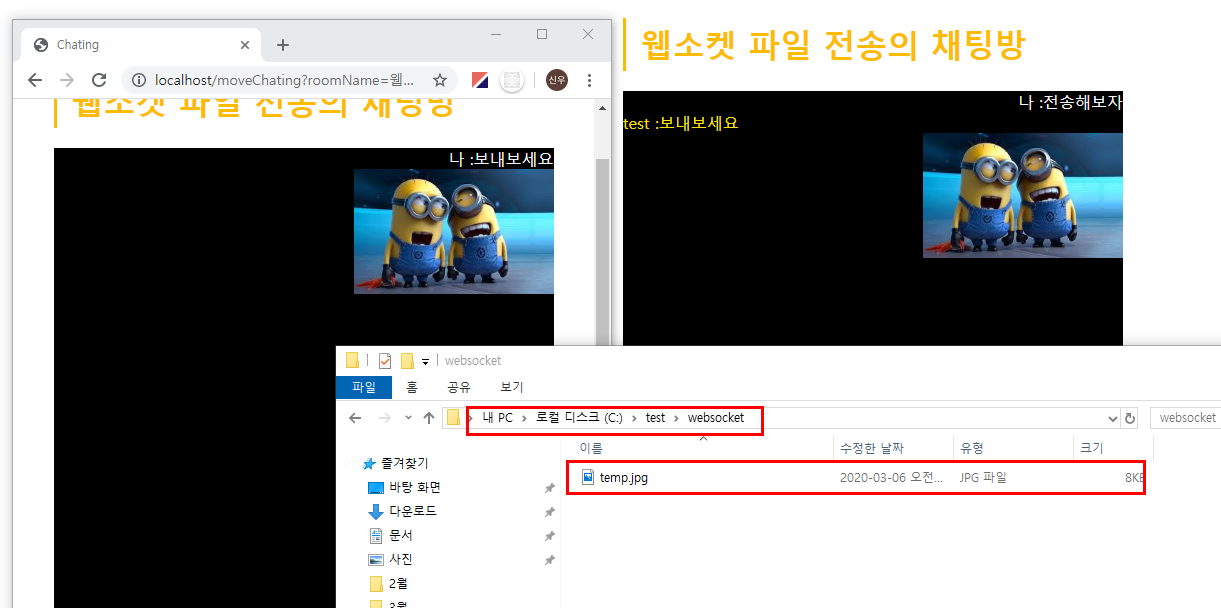This screenshot has height=608, width=1221.
Task: Unpin 다운로드 via its pin icon
Action: pos(549,512)
